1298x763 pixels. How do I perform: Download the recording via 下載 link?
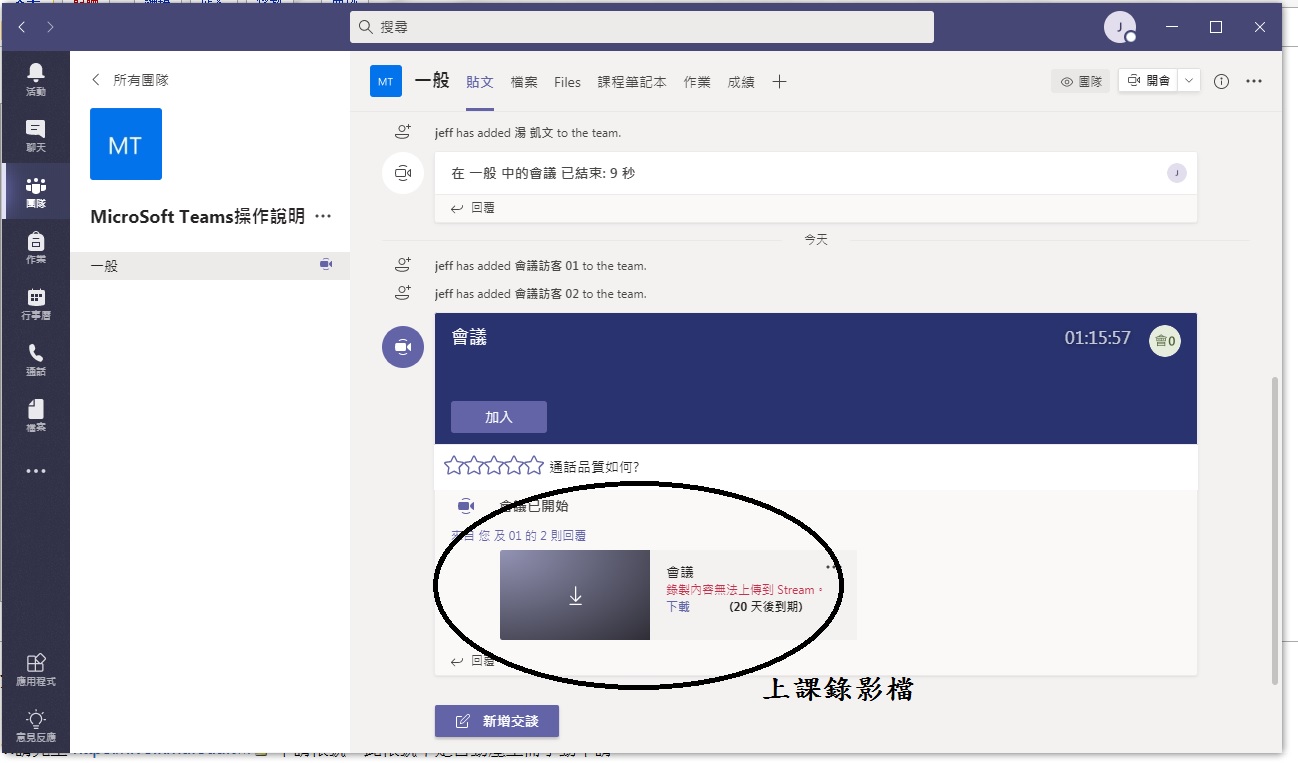tap(678, 606)
